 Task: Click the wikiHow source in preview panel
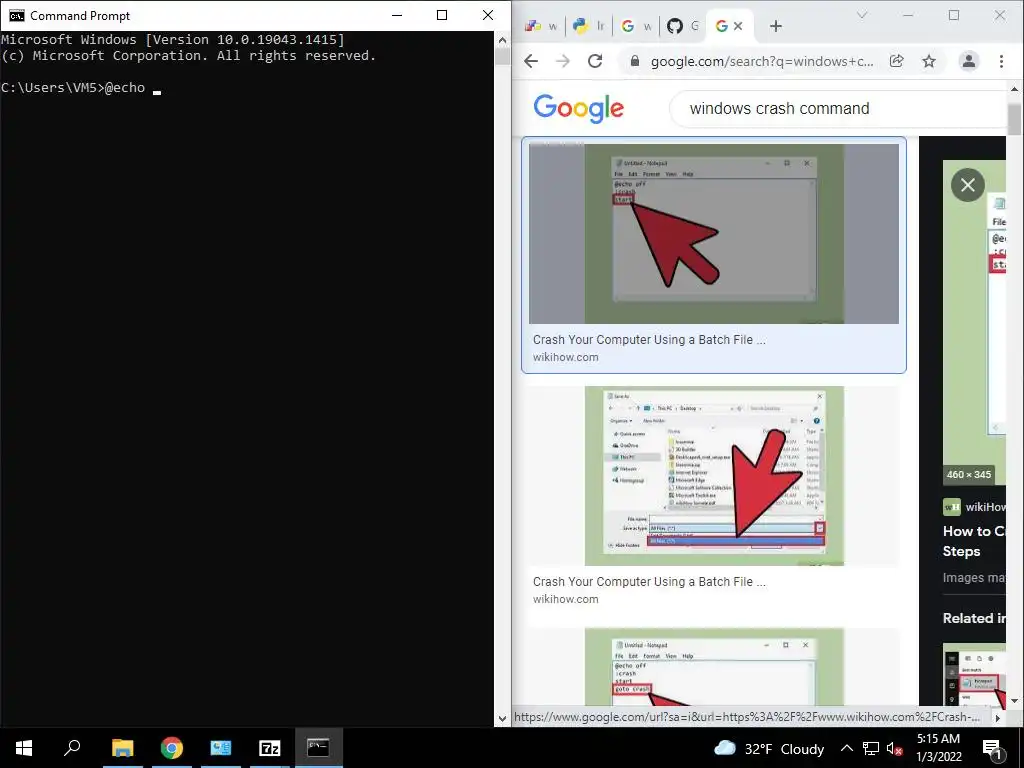974,507
